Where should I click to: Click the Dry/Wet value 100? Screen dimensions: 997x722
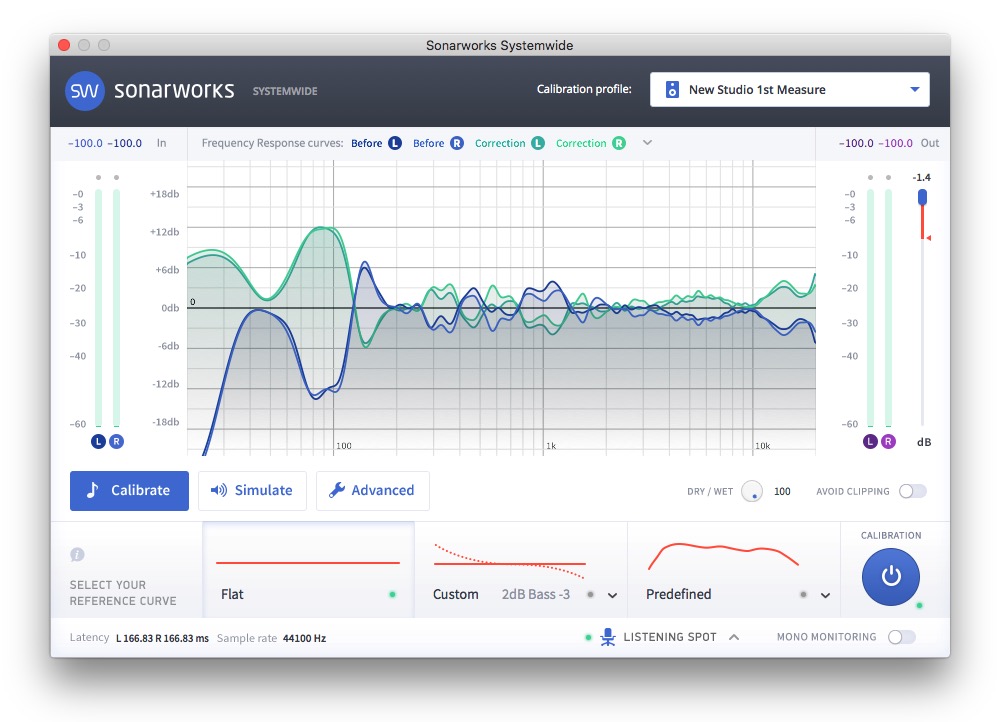tap(782, 491)
